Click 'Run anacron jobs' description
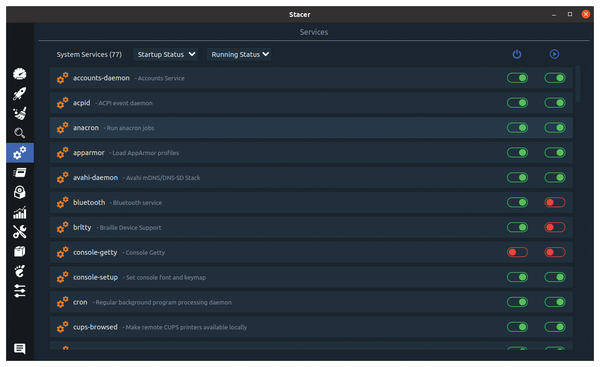The width and height of the screenshot is (600, 367). pyautogui.click(x=130, y=128)
